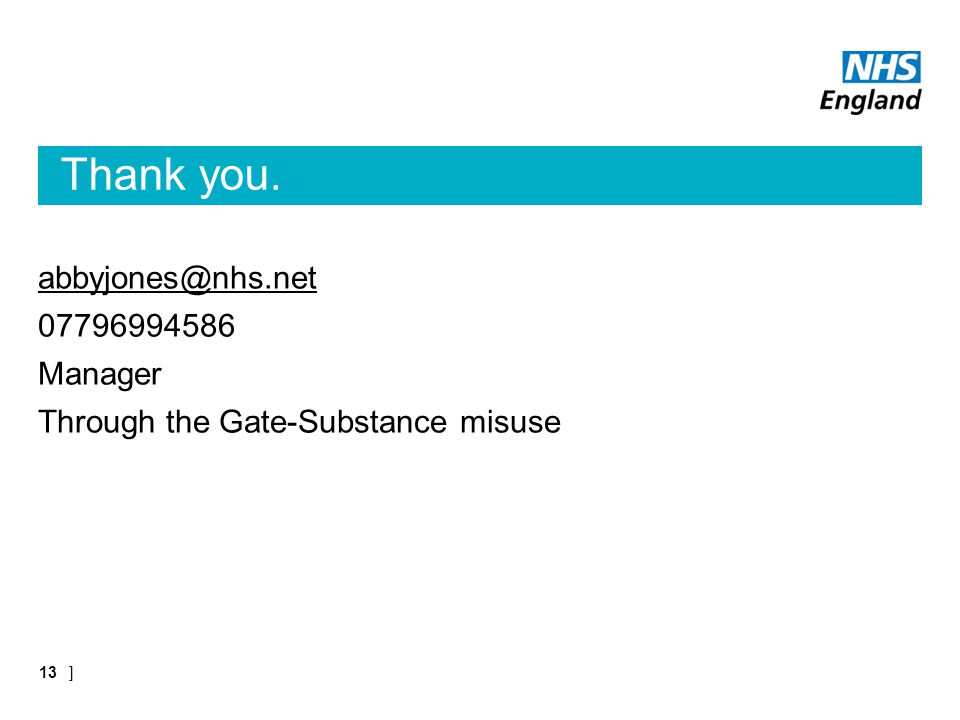Click the word Thank in the title
Image resolution: width=960 pixels, height=720 pixels.
[123, 174]
